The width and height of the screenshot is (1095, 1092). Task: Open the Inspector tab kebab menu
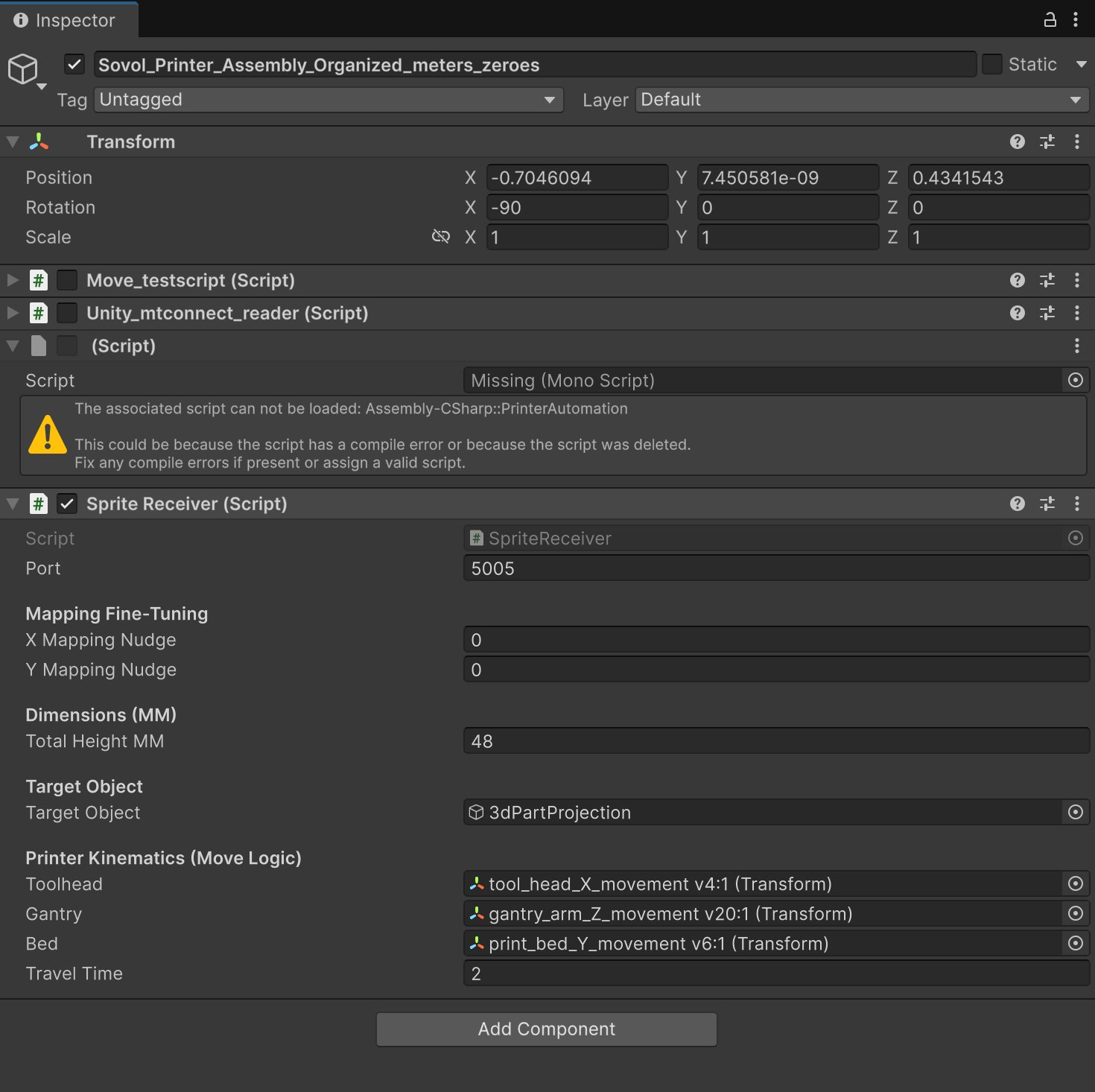tap(1076, 20)
